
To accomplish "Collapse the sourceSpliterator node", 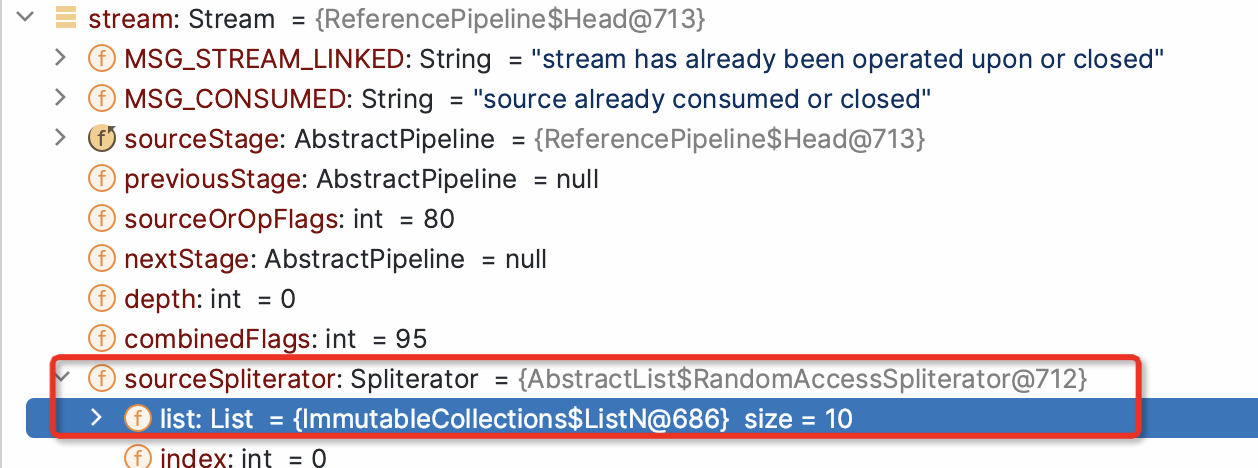I will tap(62, 378).
